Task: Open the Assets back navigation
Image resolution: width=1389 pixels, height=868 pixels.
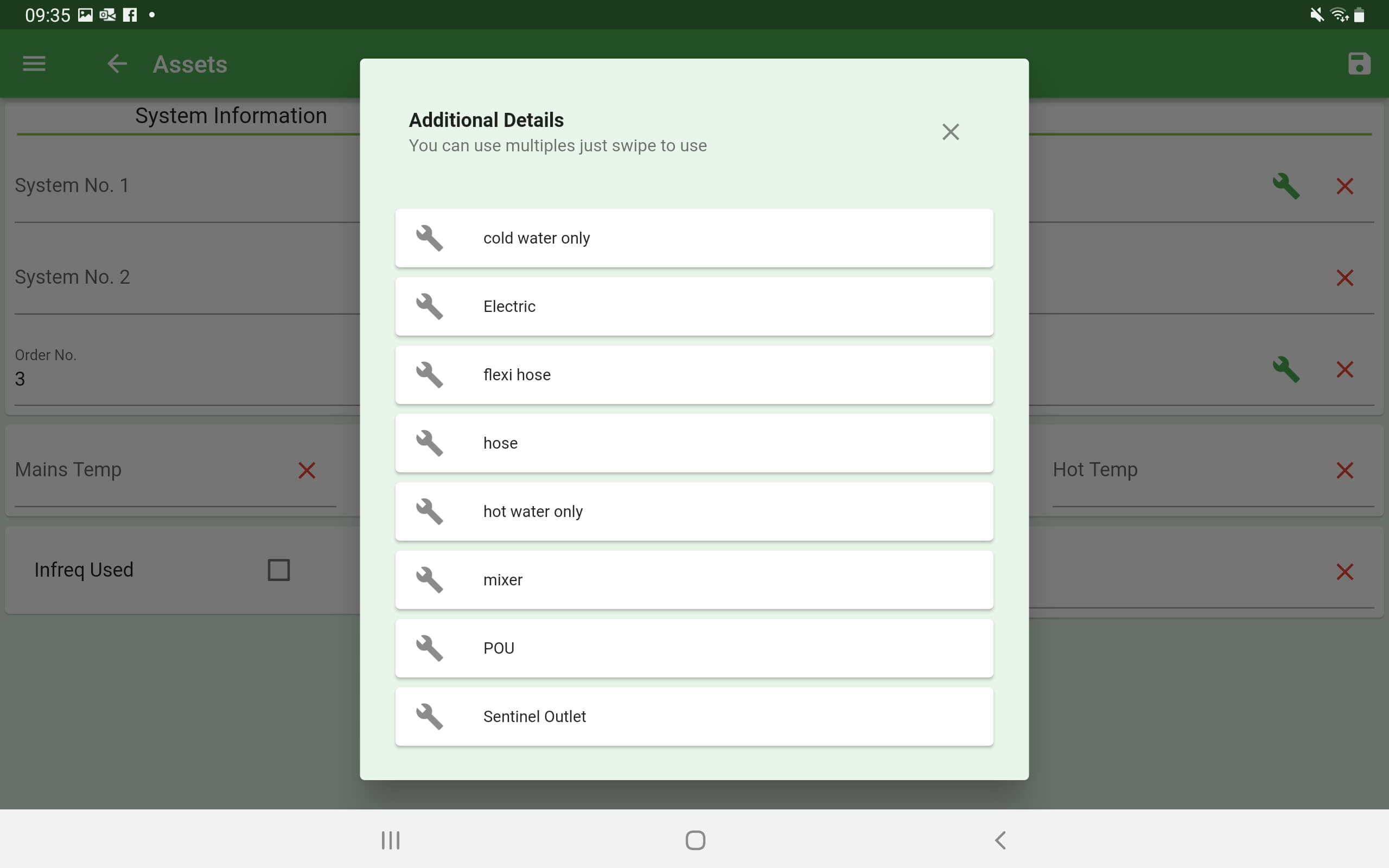Action: tap(118, 63)
